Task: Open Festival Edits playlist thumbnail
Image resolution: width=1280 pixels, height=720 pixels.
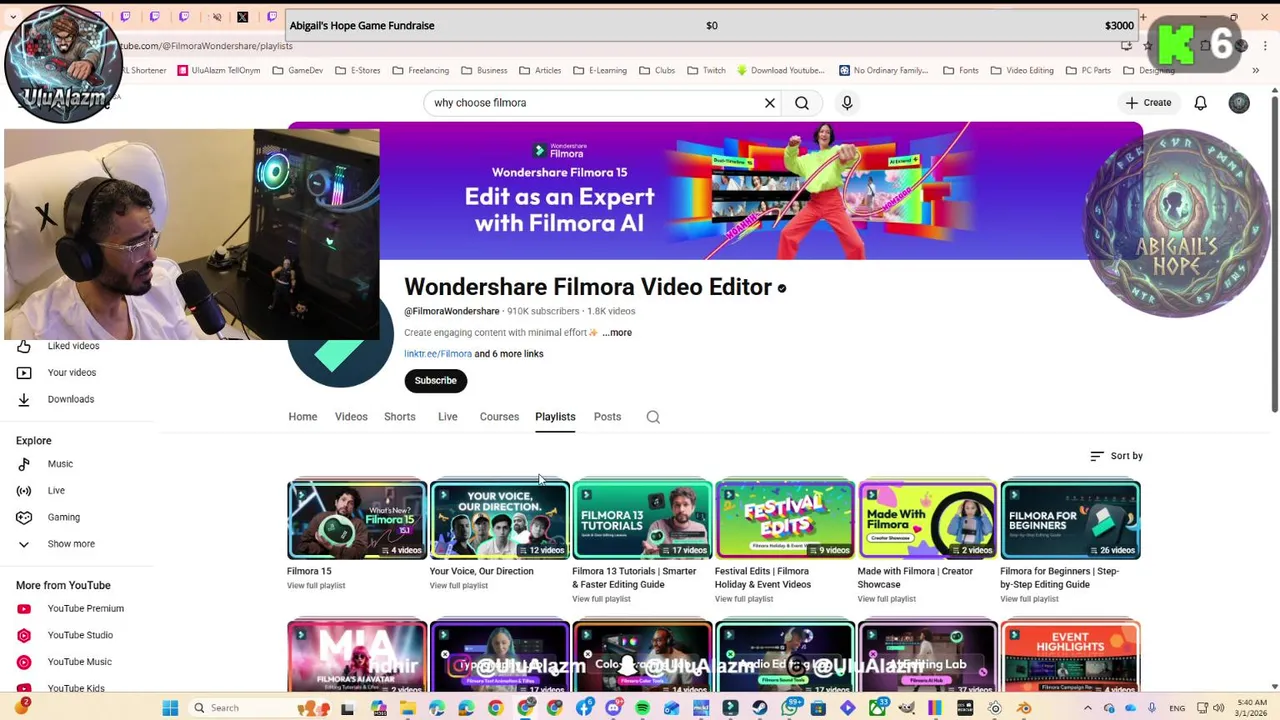Action: pos(785,520)
